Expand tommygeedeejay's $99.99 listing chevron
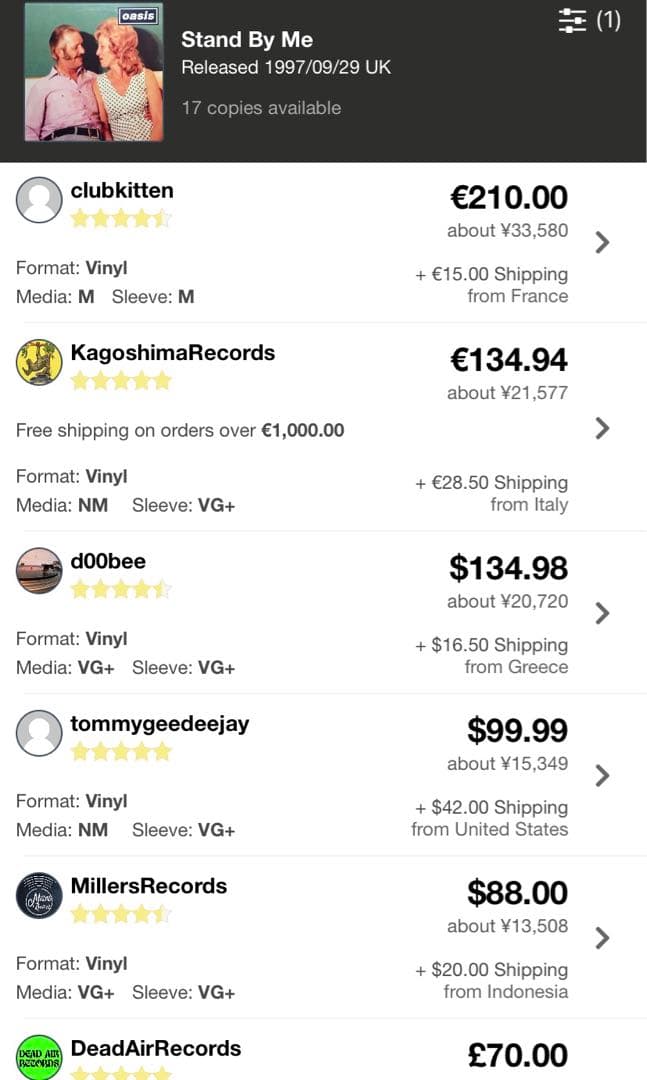 click(x=602, y=775)
